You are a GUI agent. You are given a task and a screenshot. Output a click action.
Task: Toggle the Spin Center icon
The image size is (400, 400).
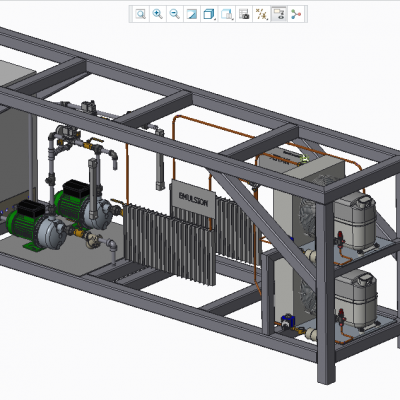pyautogui.click(x=296, y=14)
